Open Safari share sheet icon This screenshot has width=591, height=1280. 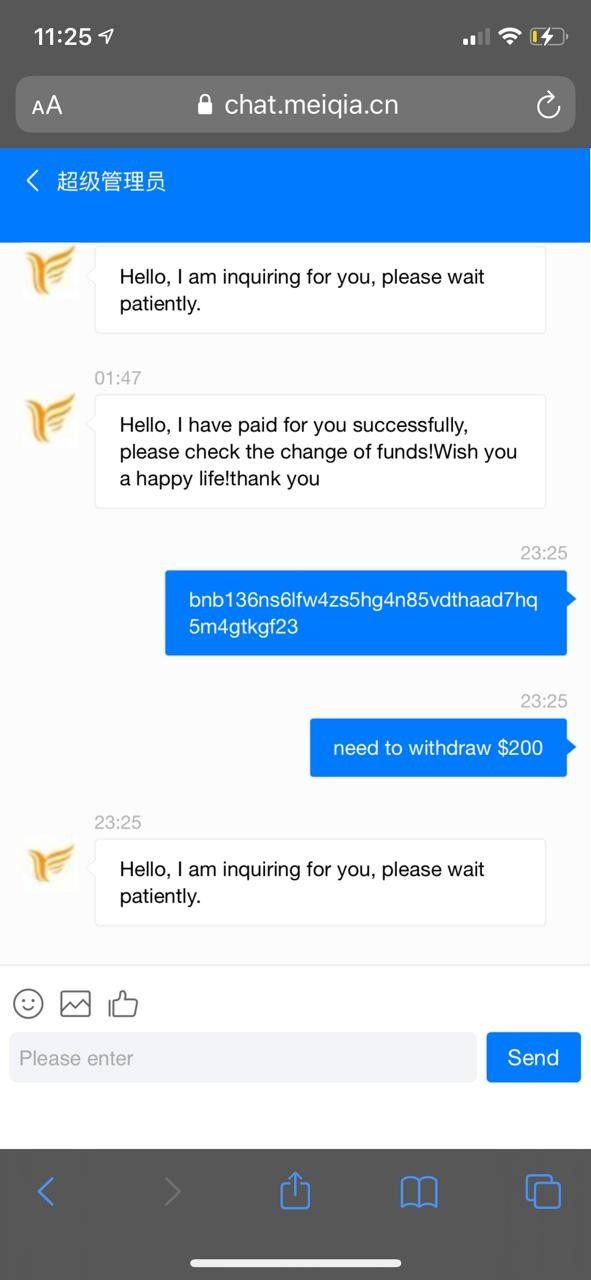coord(295,1190)
